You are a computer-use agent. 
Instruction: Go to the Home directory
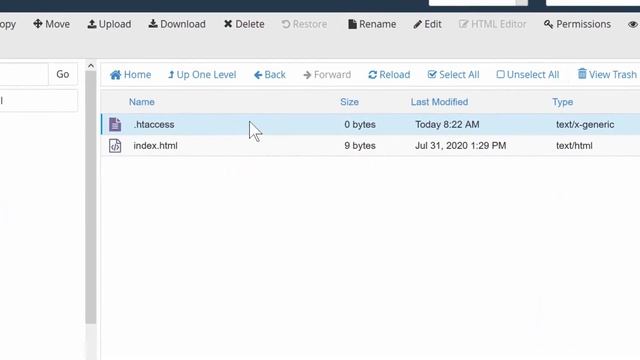131,75
